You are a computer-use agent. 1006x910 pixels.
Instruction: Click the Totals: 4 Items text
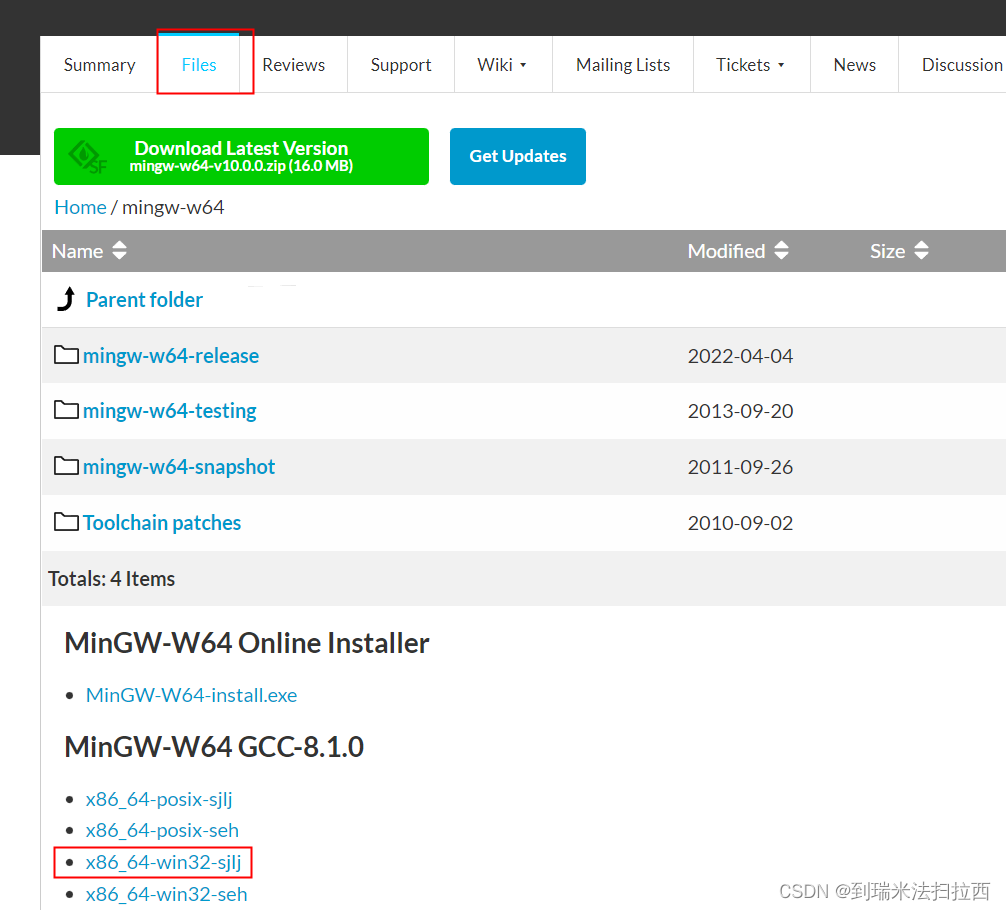coord(112,578)
